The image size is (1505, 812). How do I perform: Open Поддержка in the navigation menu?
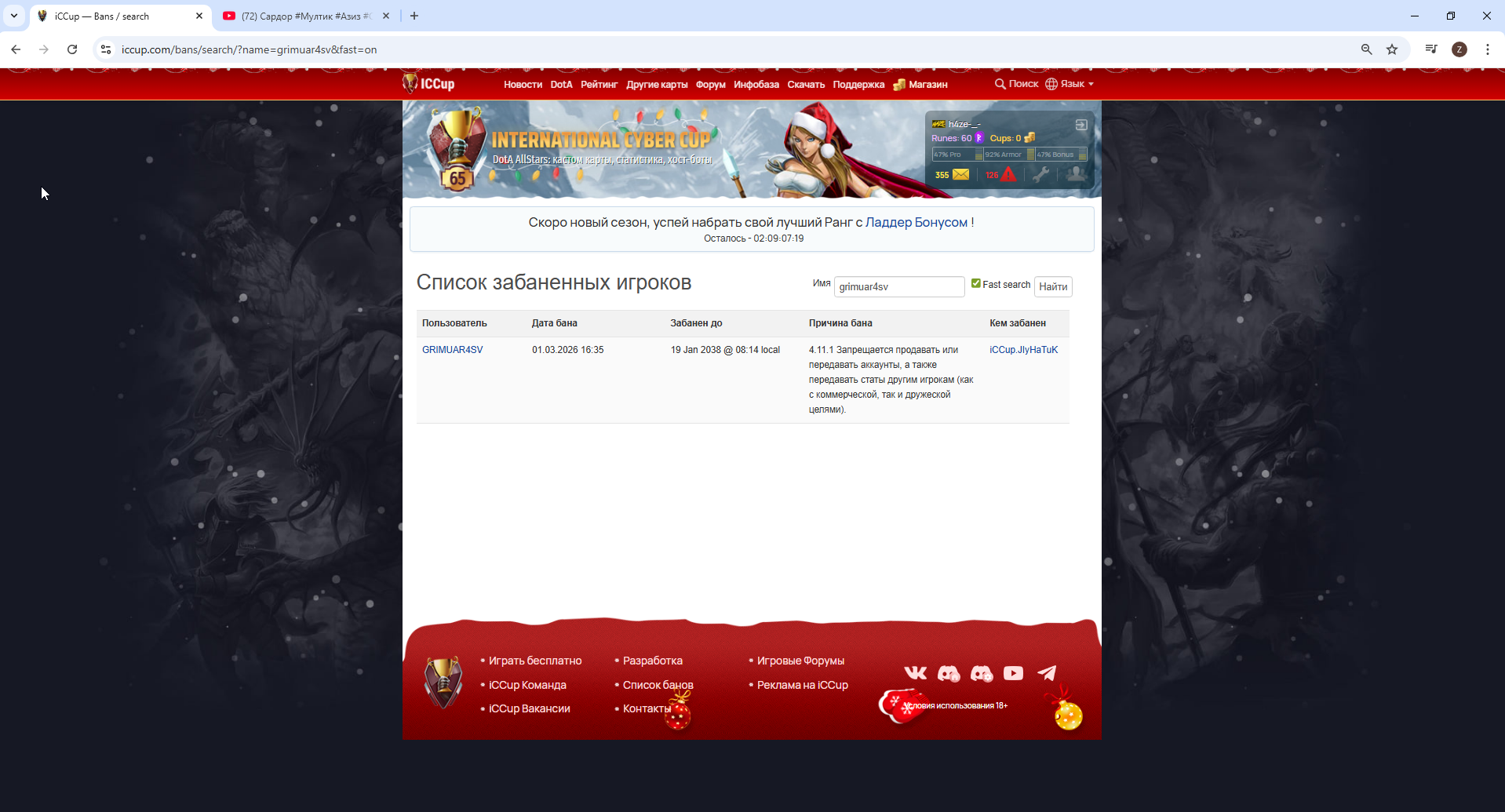(858, 85)
